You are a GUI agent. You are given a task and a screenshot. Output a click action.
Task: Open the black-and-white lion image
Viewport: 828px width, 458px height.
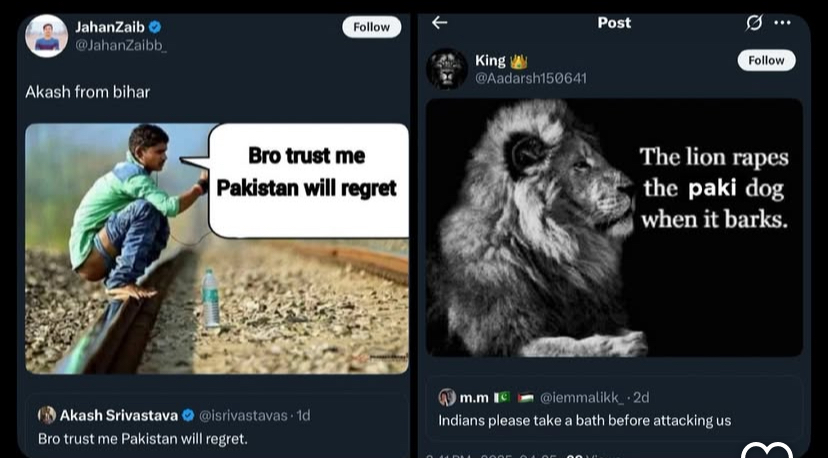[x=614, y=227]
